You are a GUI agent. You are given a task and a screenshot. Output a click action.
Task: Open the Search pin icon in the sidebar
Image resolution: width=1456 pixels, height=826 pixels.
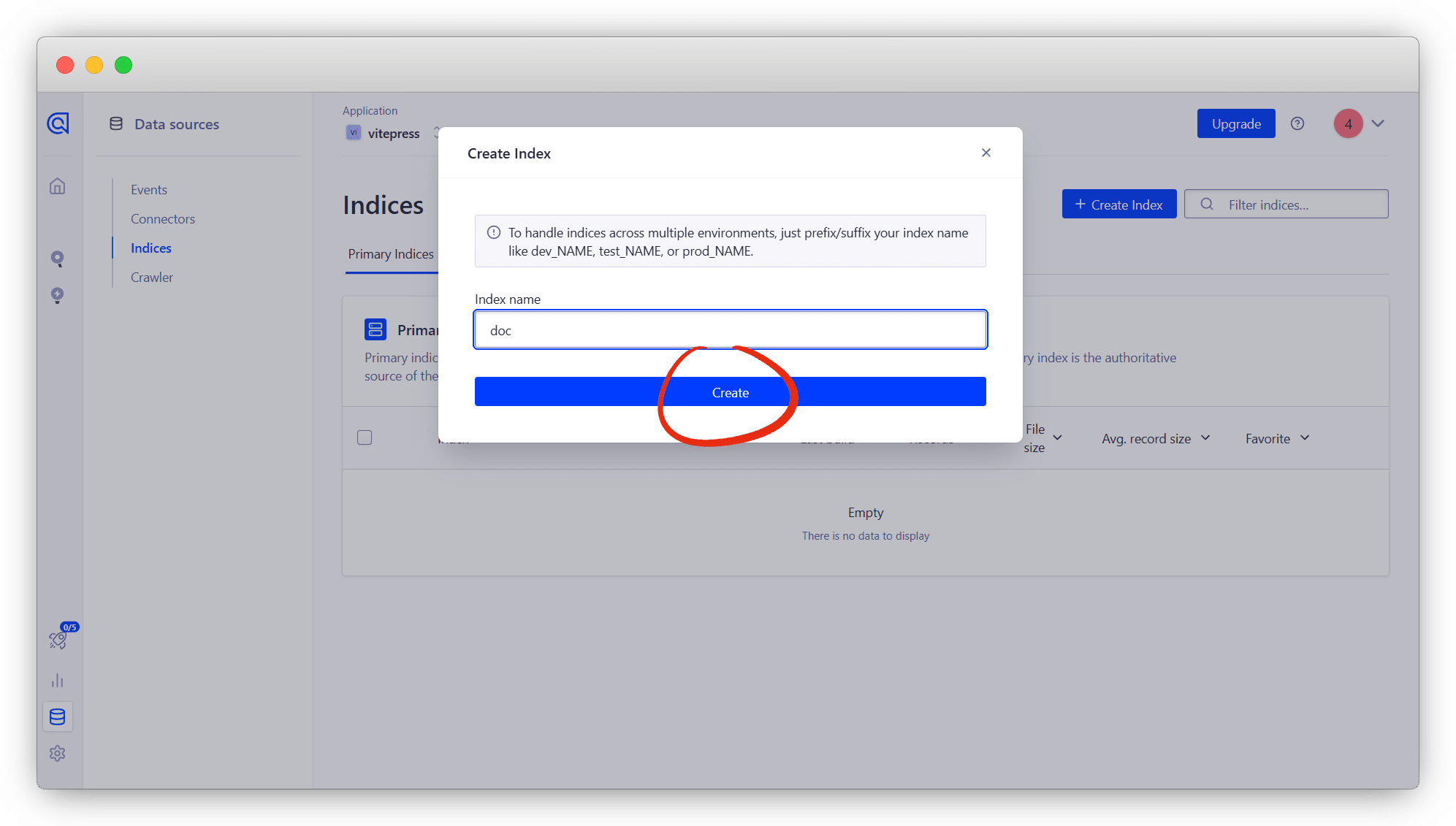pyautogui.click(x=58, y=259)
